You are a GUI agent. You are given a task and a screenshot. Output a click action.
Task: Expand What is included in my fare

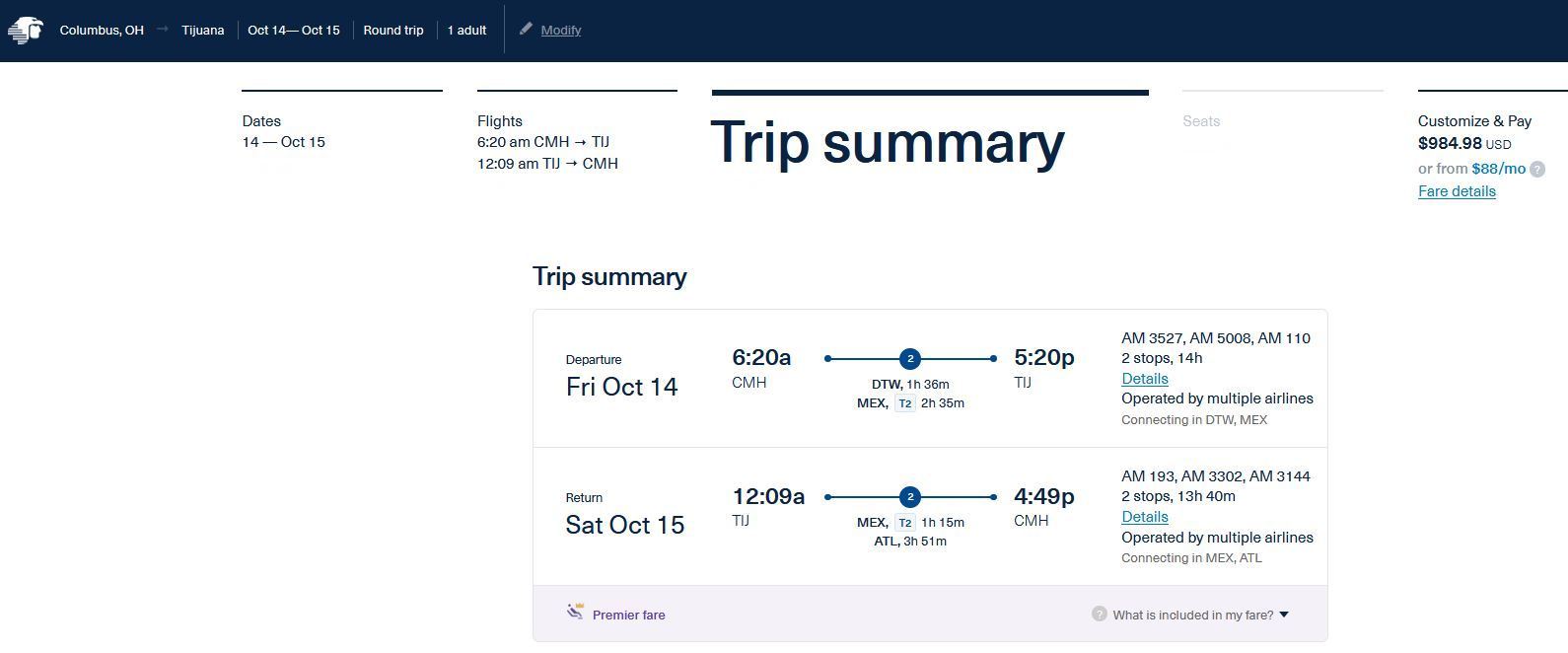1192,615
